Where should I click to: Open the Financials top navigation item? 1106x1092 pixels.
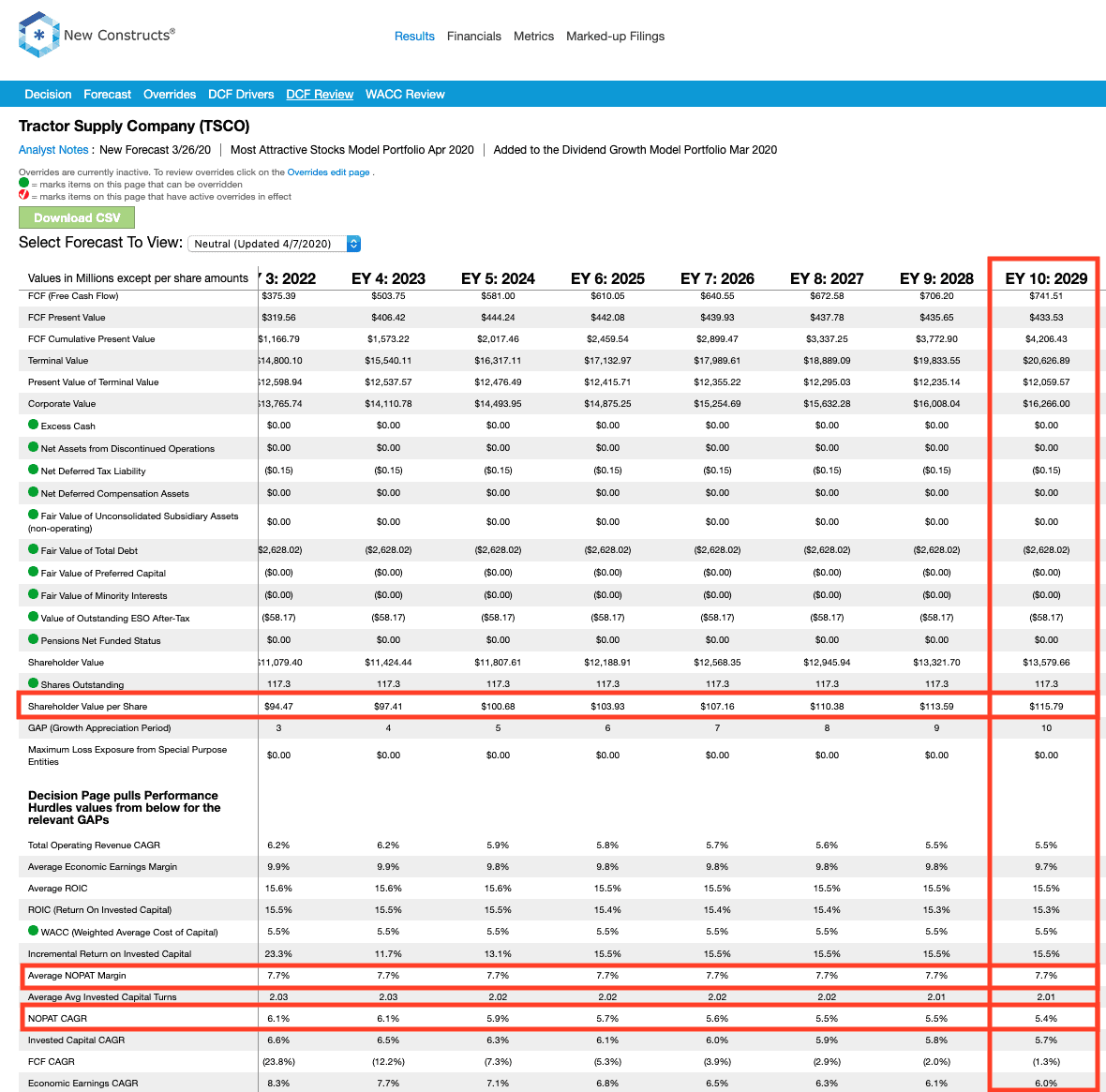coord(474,36)
